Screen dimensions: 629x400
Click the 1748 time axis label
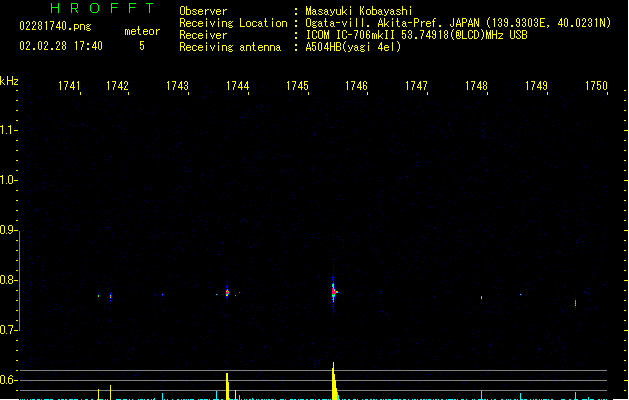click(476, 86)
